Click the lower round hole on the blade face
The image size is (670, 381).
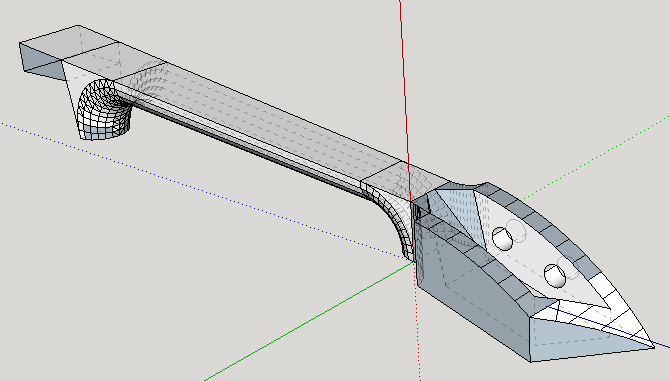point(555,276)
